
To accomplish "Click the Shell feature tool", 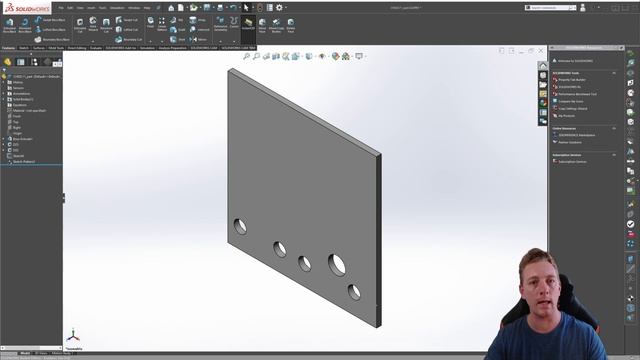I will 178,40.
